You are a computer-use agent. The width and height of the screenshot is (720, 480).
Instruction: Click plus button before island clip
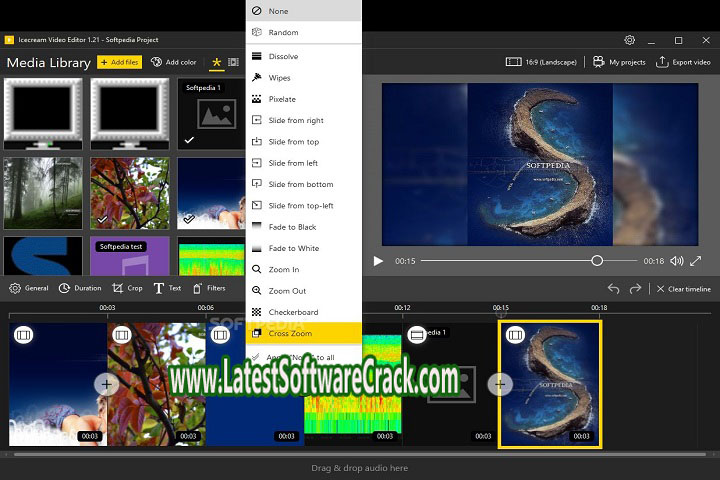[500, 384]
